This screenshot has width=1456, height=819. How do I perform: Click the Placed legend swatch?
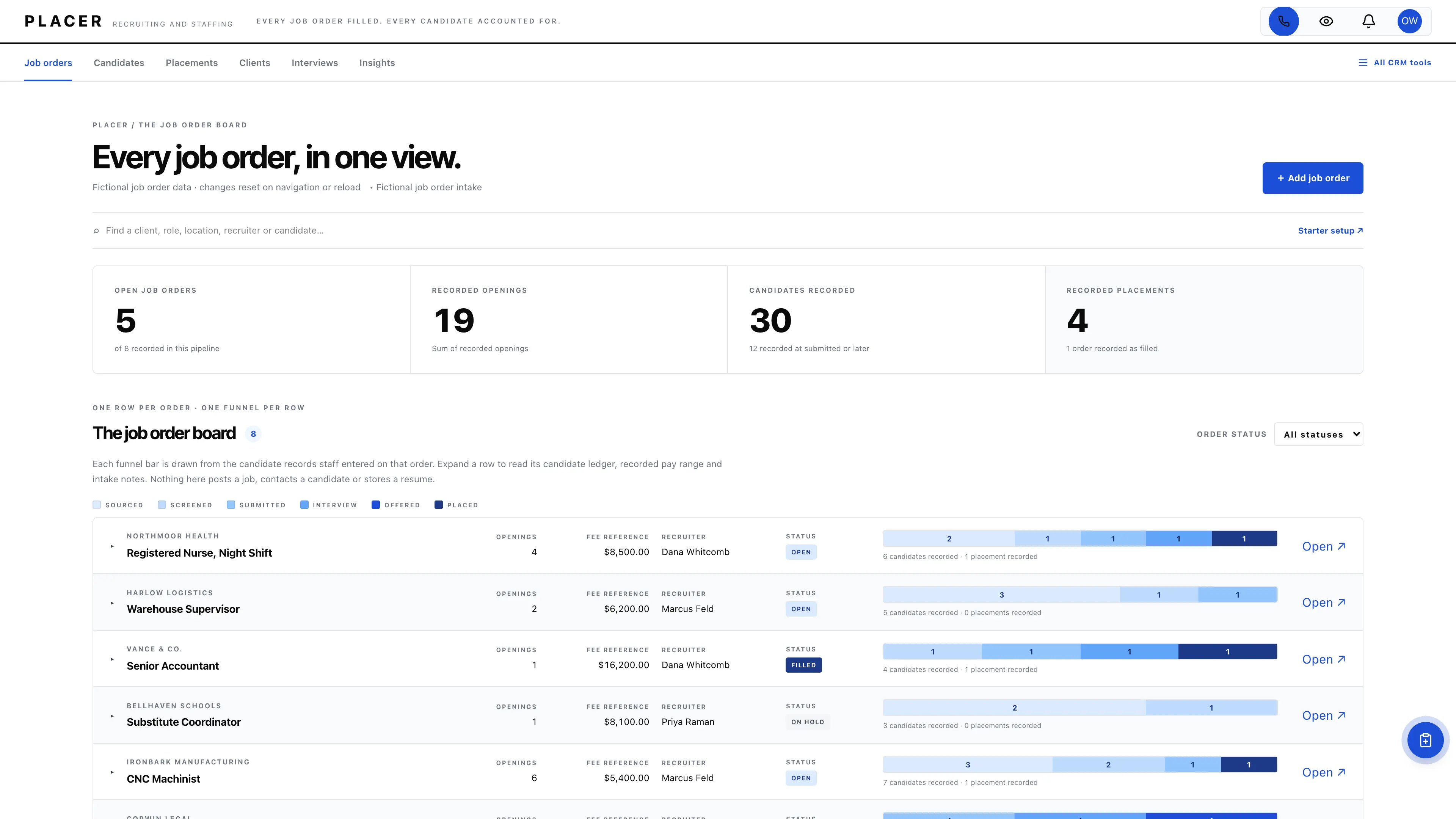[439, 505]
